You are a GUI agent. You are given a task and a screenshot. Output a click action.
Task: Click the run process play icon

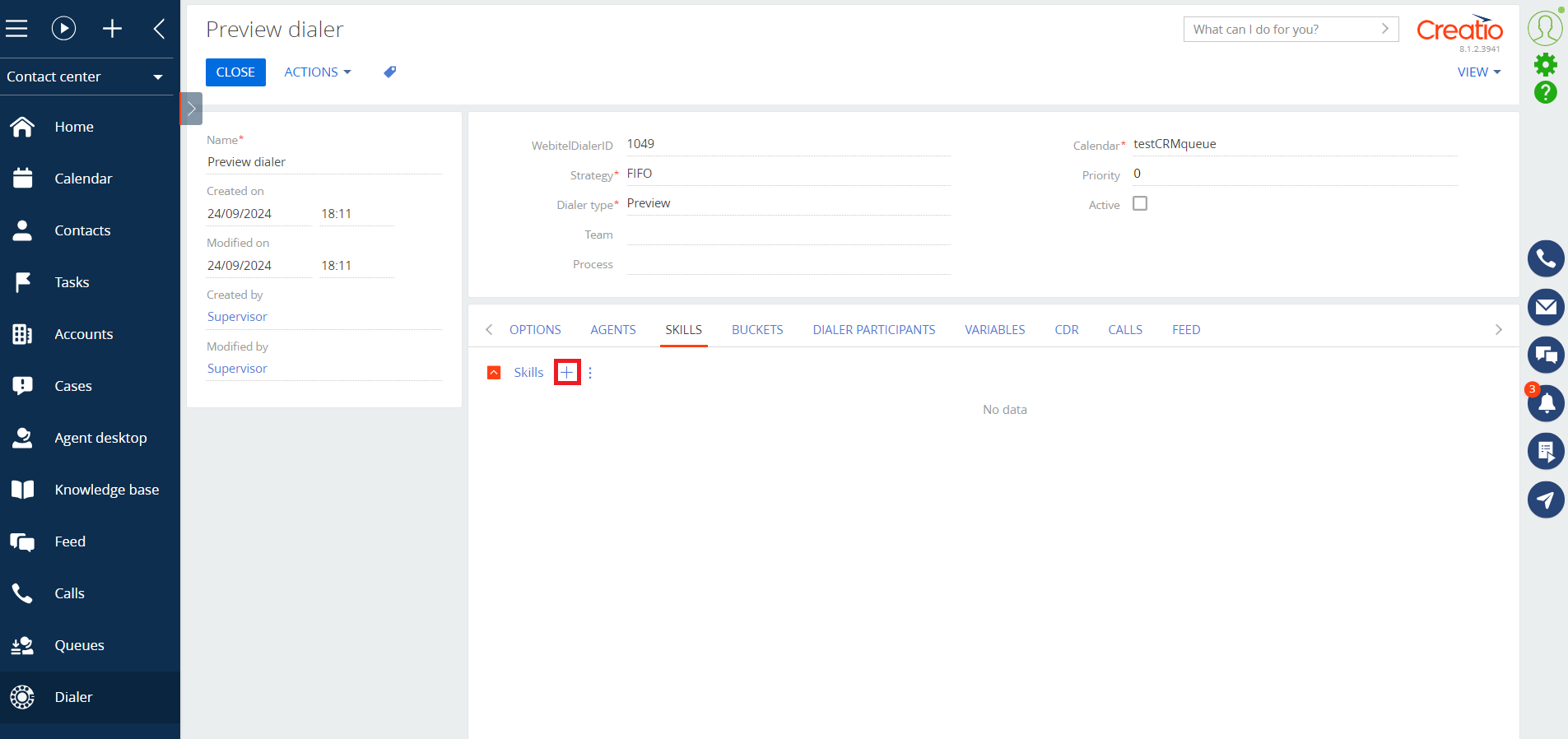63,29
